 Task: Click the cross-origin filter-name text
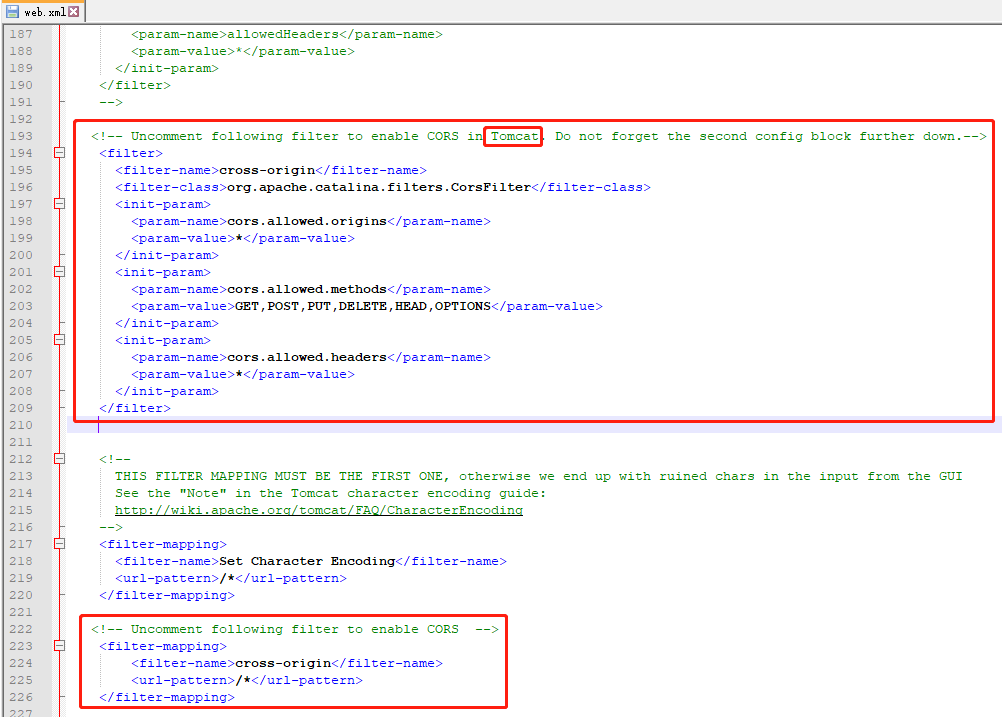click(263, 169)
